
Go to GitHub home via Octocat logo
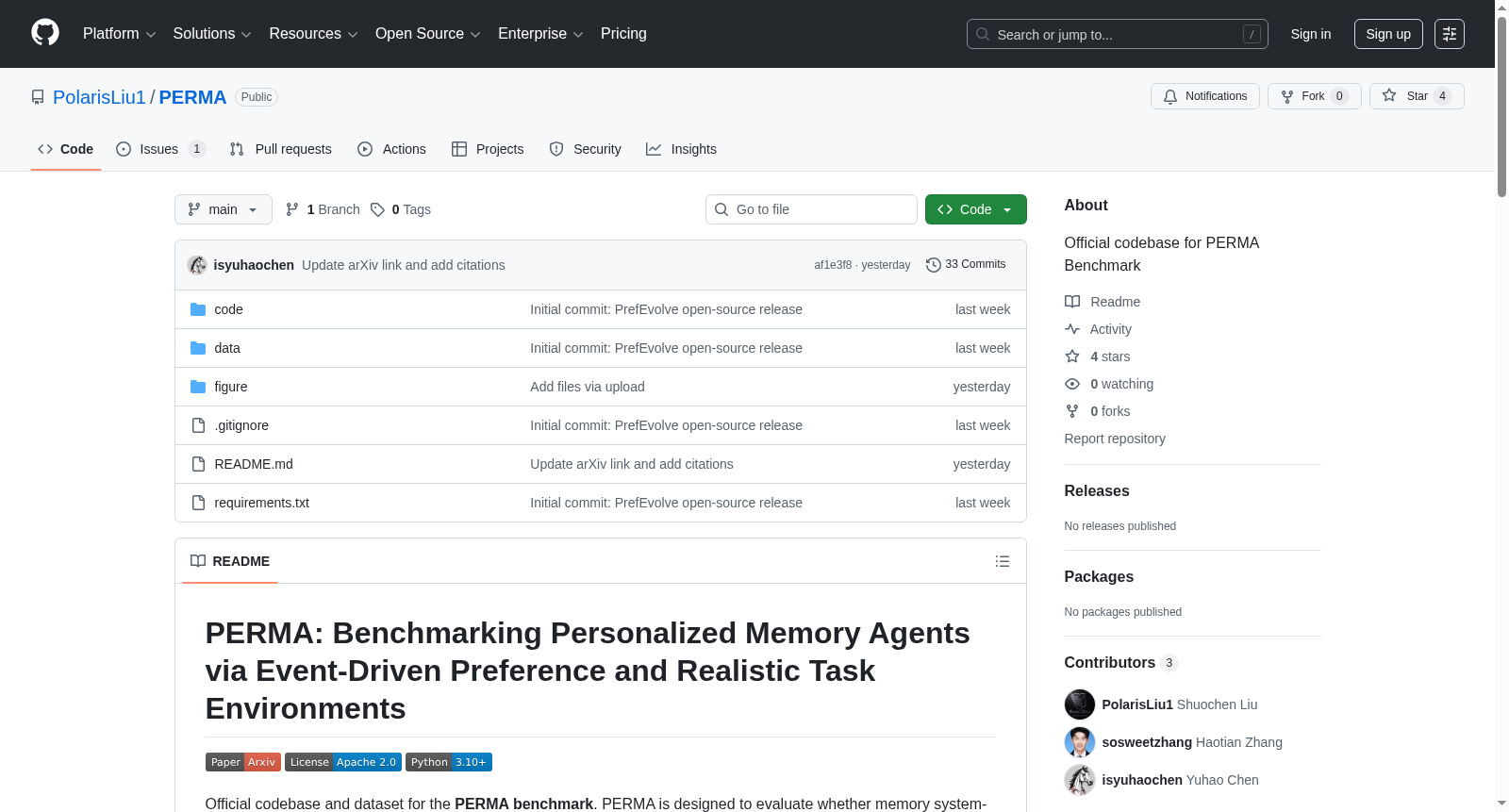[45, 33]
